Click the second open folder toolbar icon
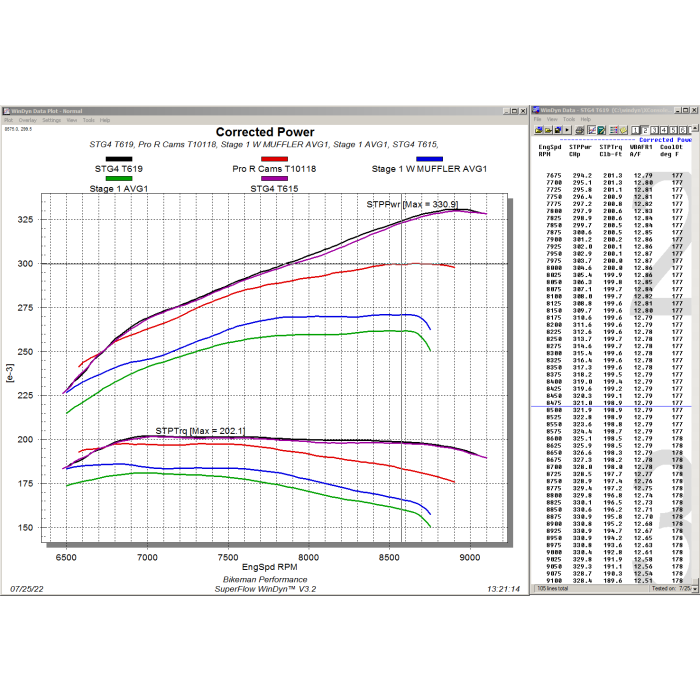700x700 pixels. (548, 130)
